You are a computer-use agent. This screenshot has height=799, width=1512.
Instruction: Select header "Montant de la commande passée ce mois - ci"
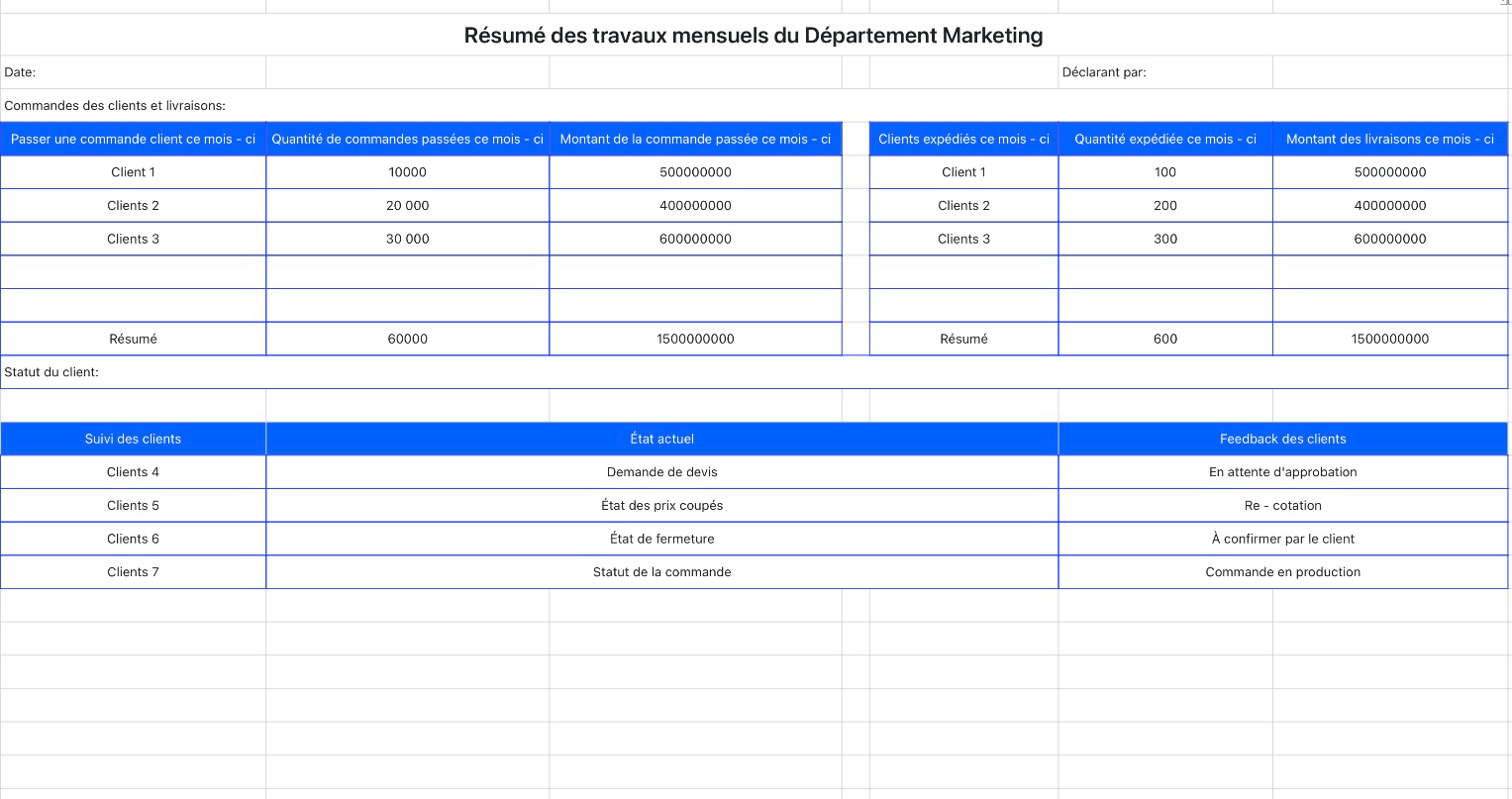coord(695,140)
